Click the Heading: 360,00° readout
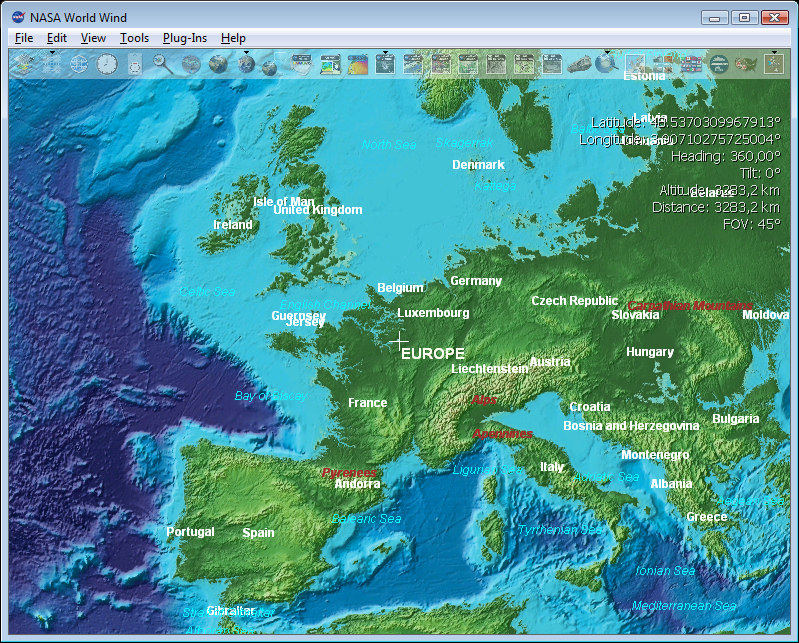The image size is (799, 643). pos(726,156)
